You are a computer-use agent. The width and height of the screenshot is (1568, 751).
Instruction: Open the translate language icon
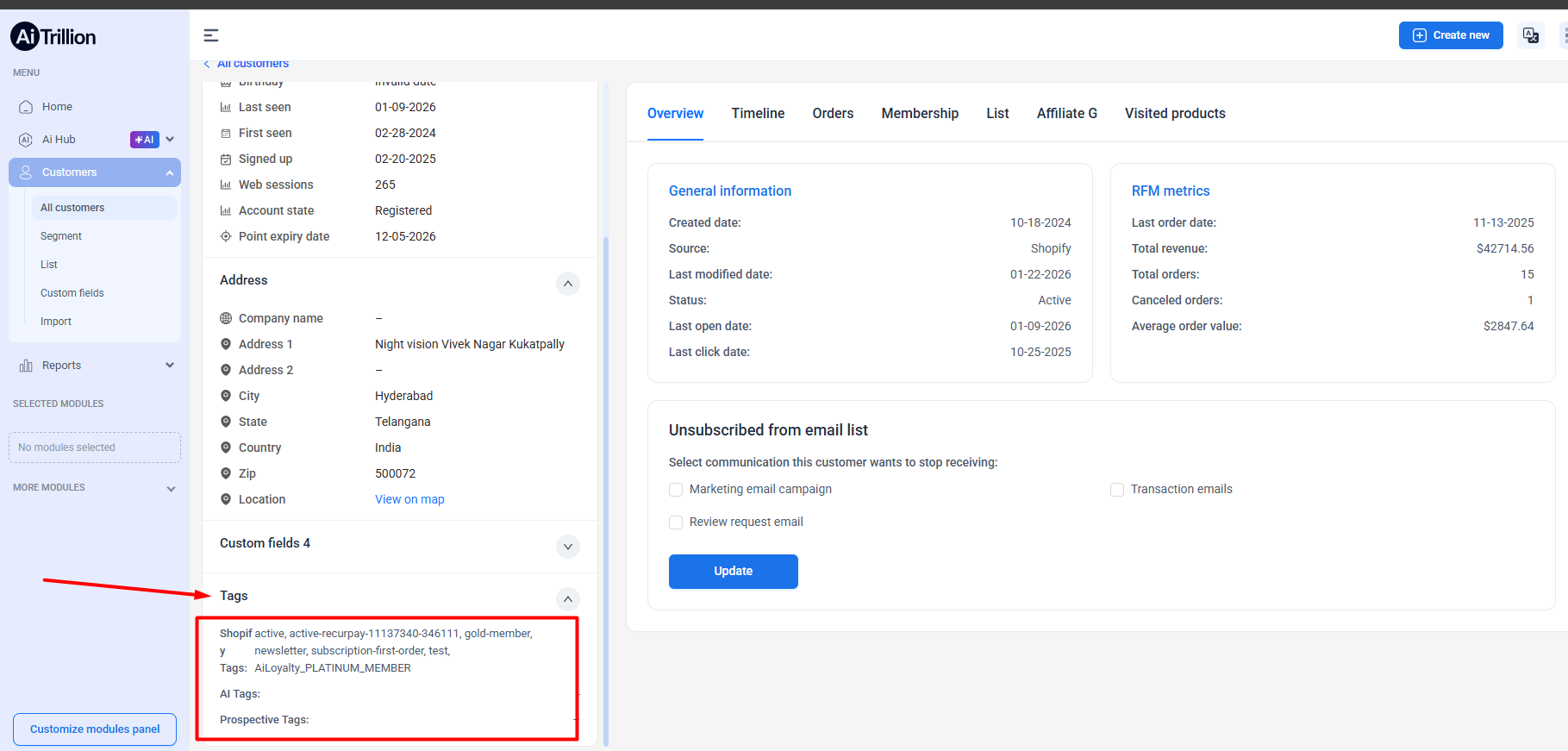[1530, 35]
